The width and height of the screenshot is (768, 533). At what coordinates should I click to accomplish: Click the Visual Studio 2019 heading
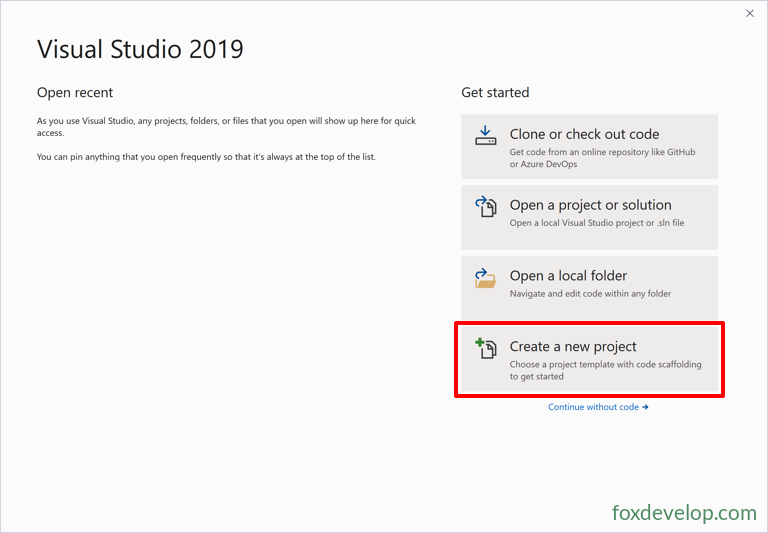click(x=140, y=49)
